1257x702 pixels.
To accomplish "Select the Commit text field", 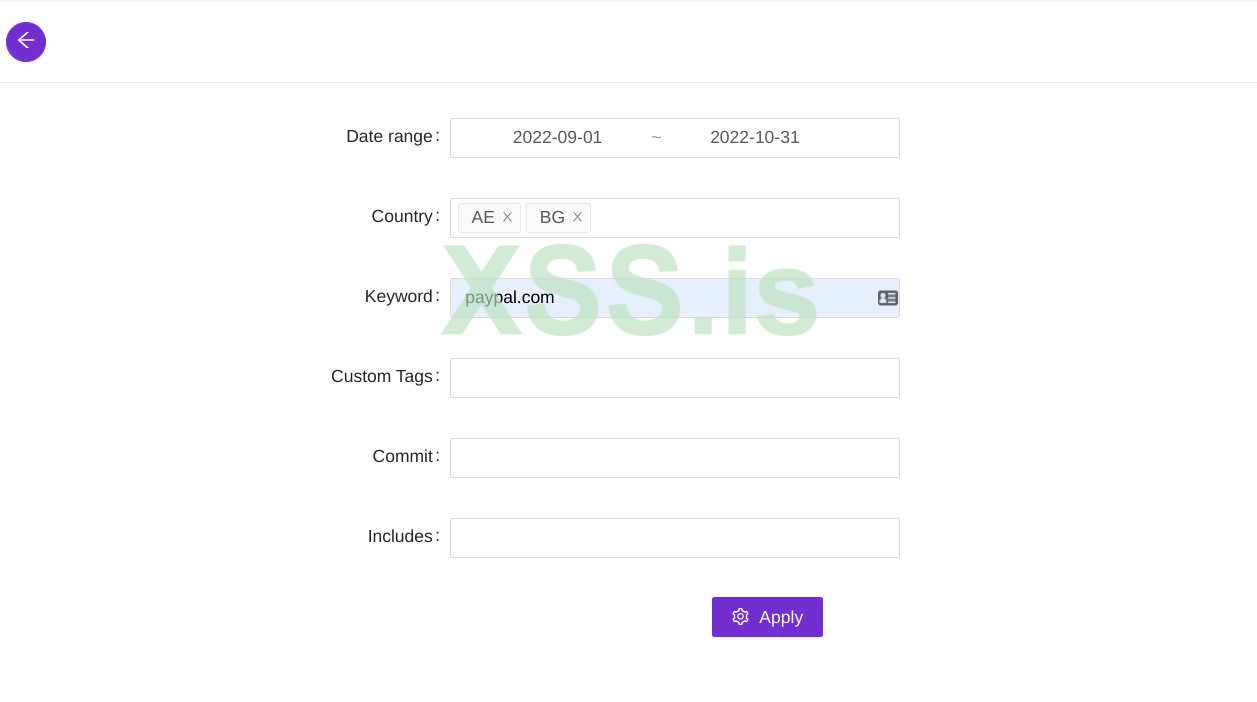I will (674, 458).
